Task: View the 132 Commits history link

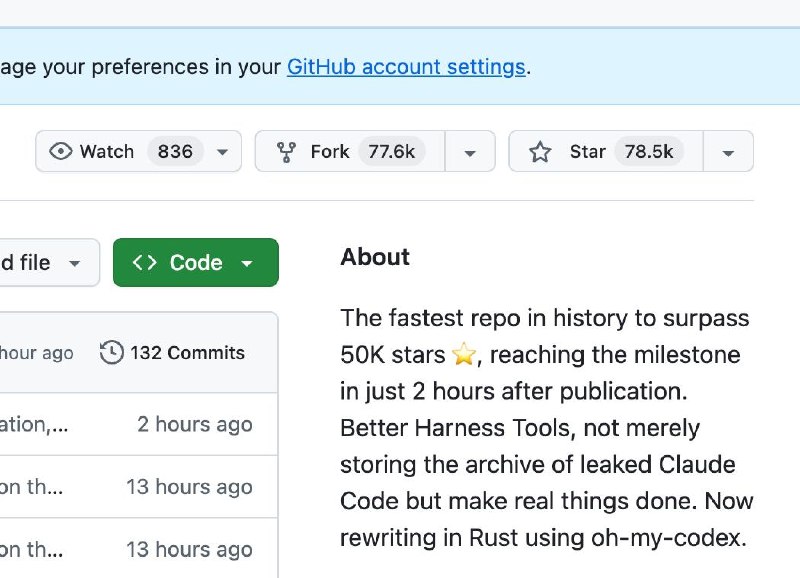Action: pyautogui.click(x=187, y=353)
